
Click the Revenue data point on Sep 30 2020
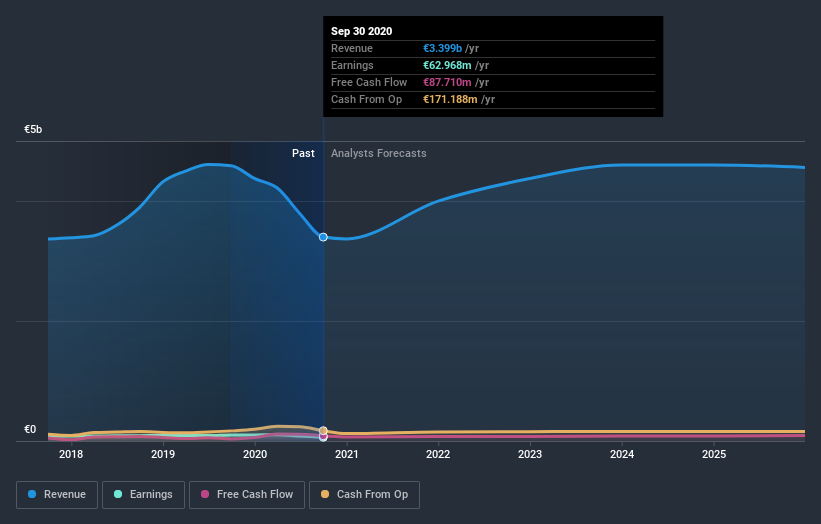pyautogui.click(x=323, y=237)
